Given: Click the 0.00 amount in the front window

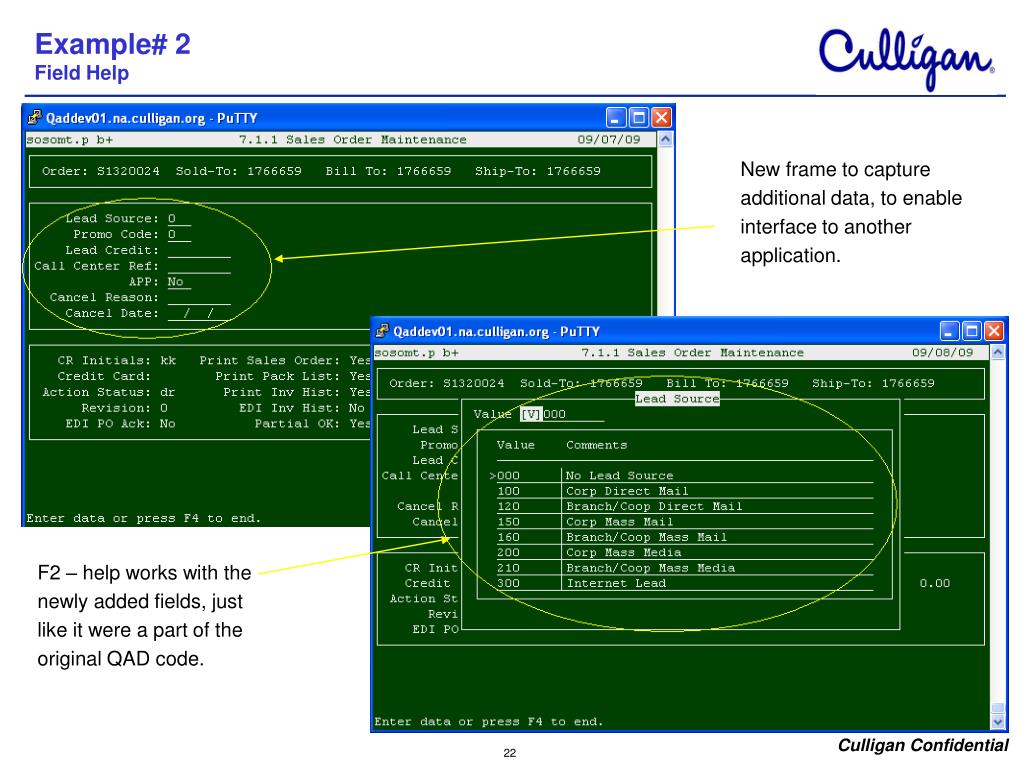Looking at the screenshot, I should coord(935,583).
